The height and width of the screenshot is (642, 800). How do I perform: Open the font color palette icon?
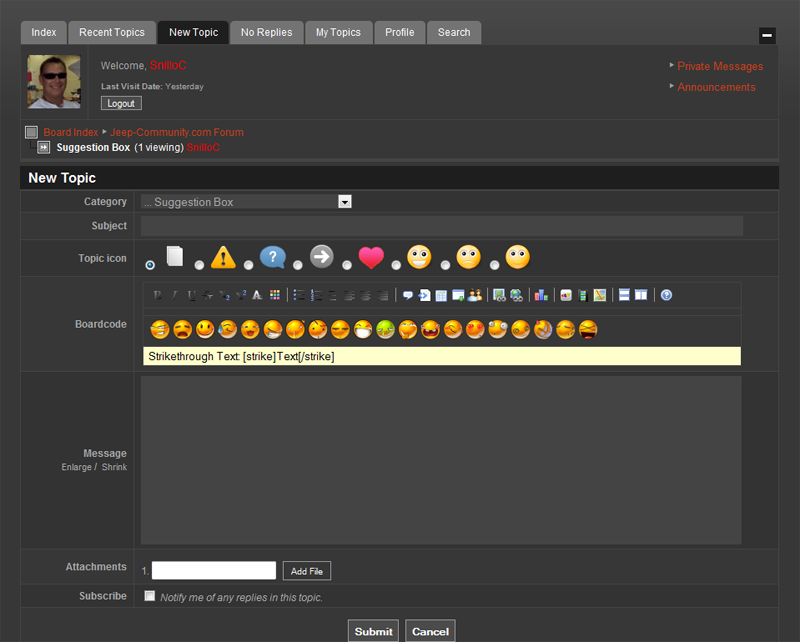click(274, 295)
